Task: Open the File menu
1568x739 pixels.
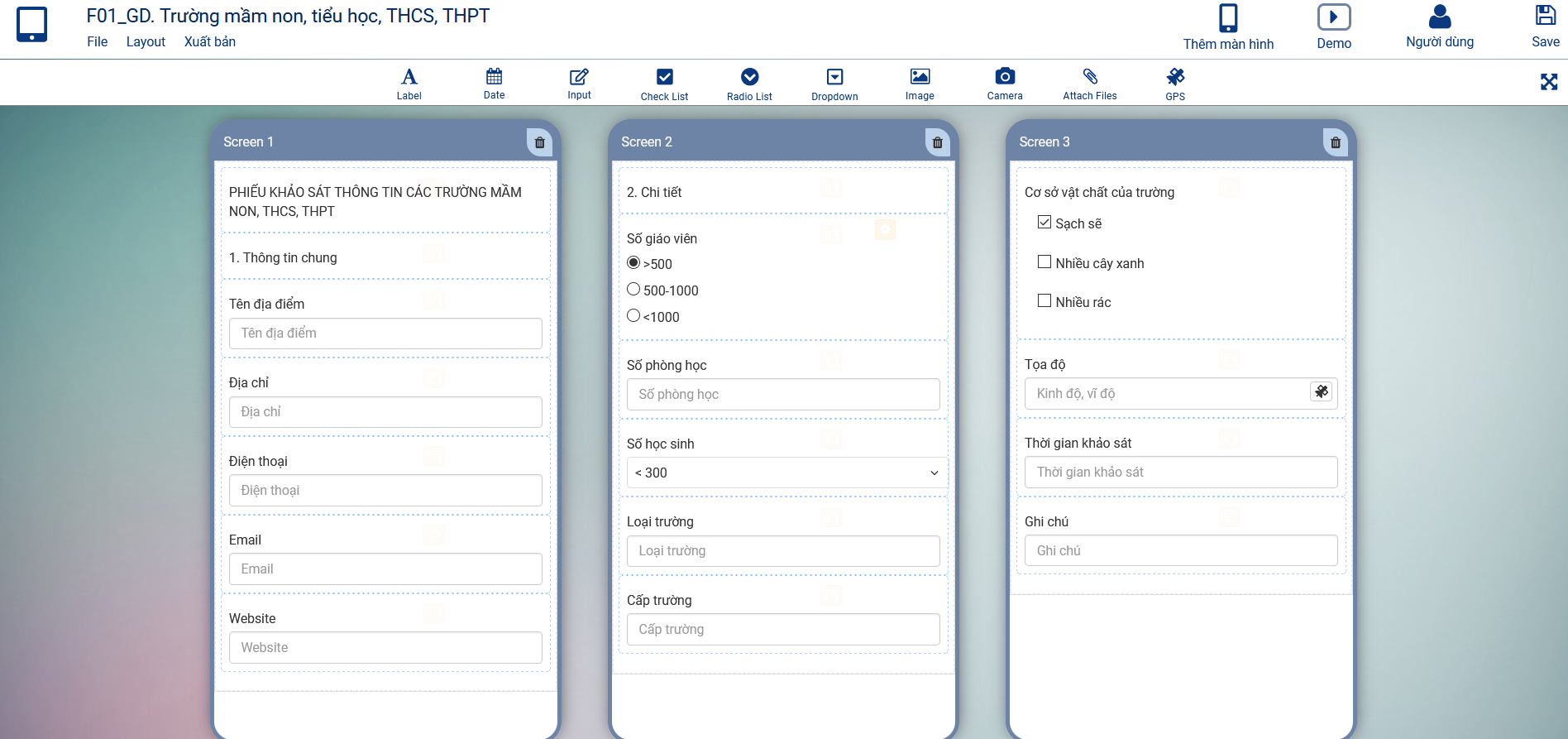Action: [97, 42]
